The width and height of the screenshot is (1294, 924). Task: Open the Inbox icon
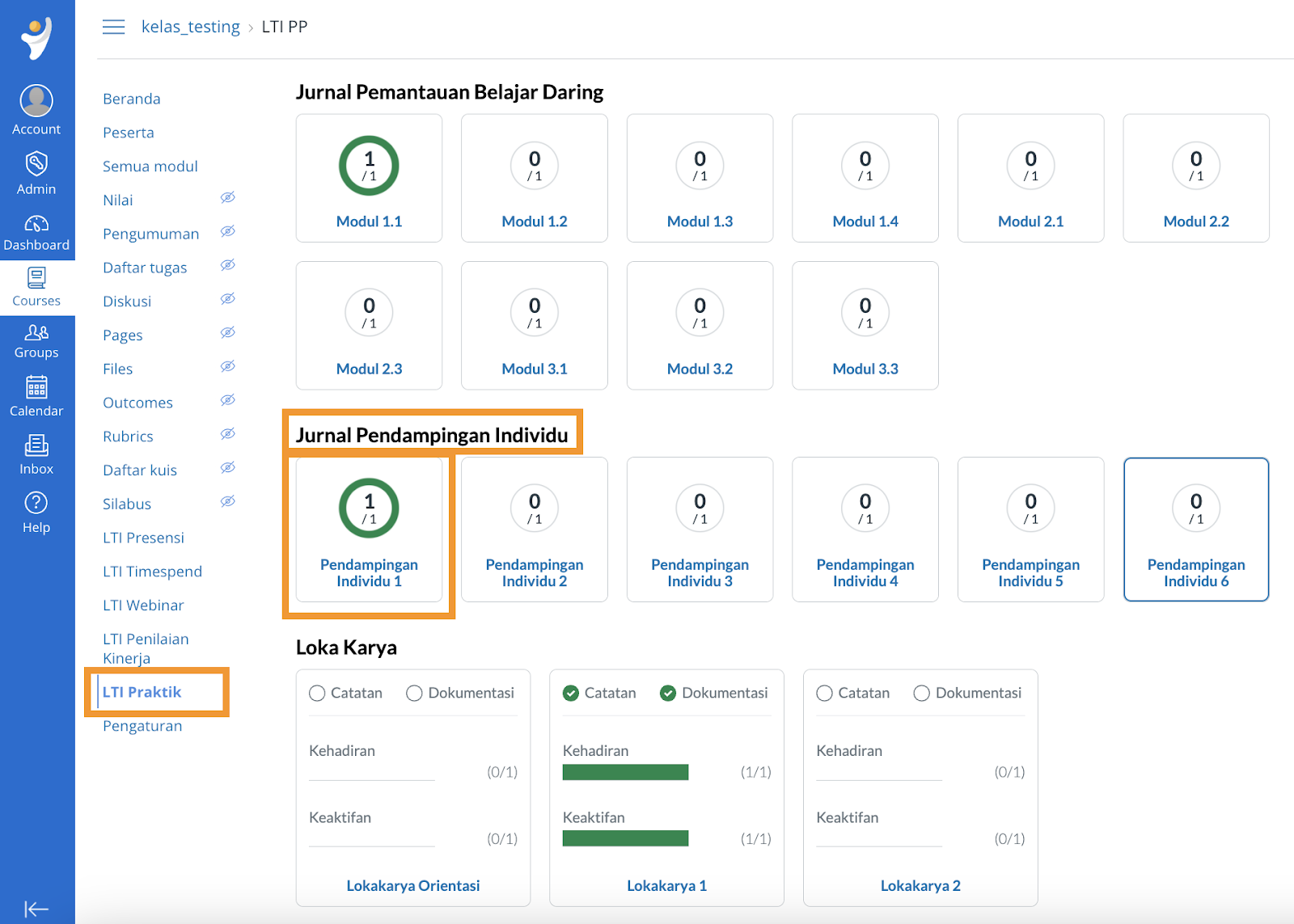(36, 445)
